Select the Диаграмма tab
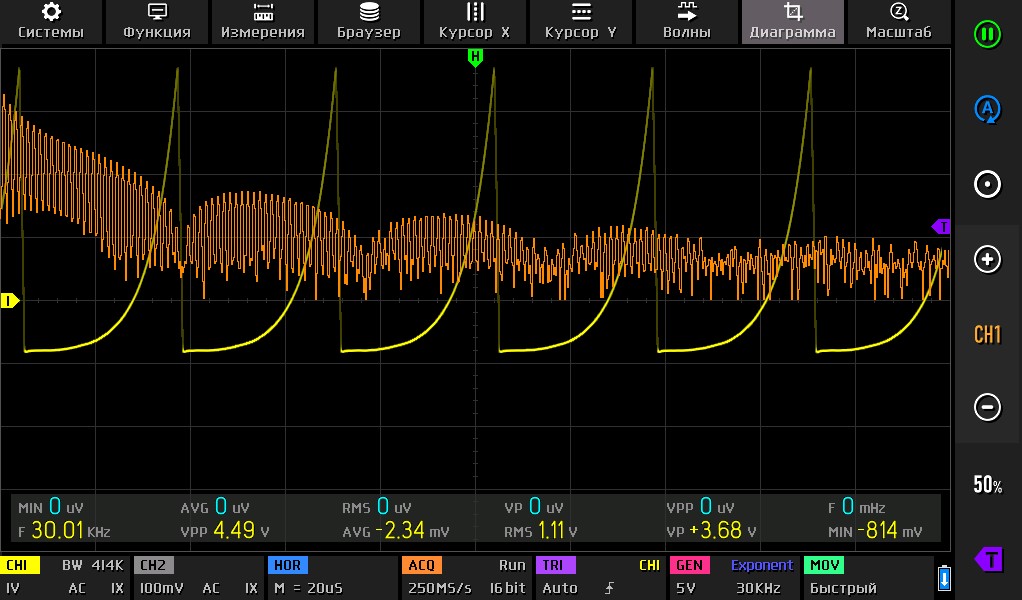The image size is (1022, 600). [793, 21]
